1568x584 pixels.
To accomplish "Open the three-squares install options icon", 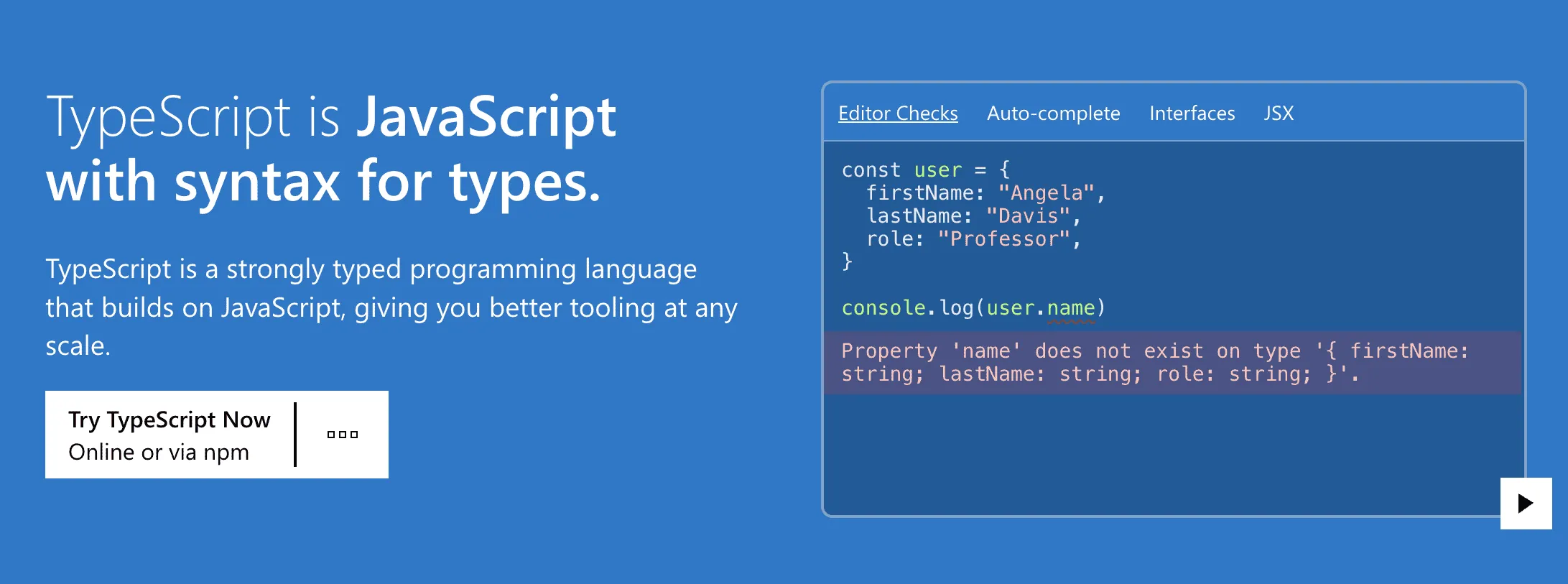I will click(343, 435).
